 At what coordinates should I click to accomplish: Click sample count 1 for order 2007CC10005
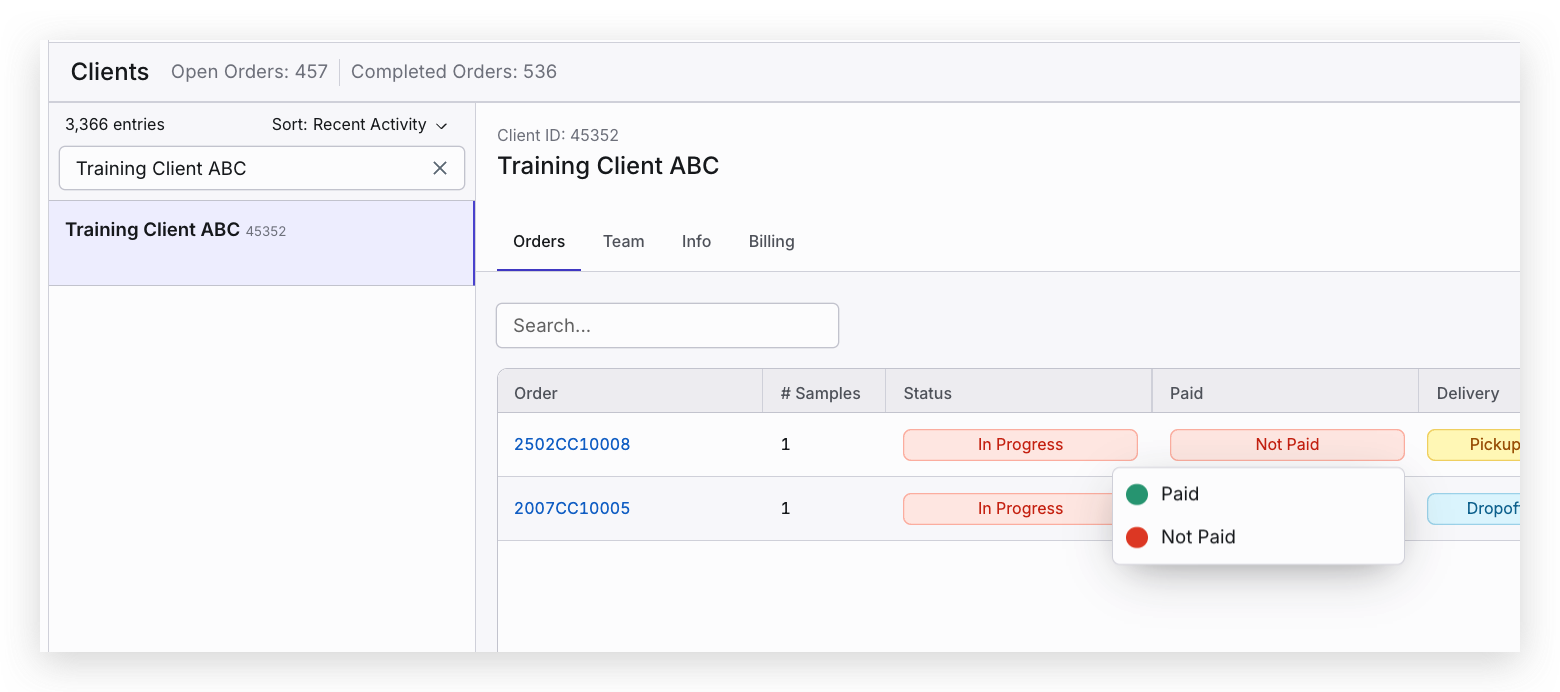(x=785, y=508)
